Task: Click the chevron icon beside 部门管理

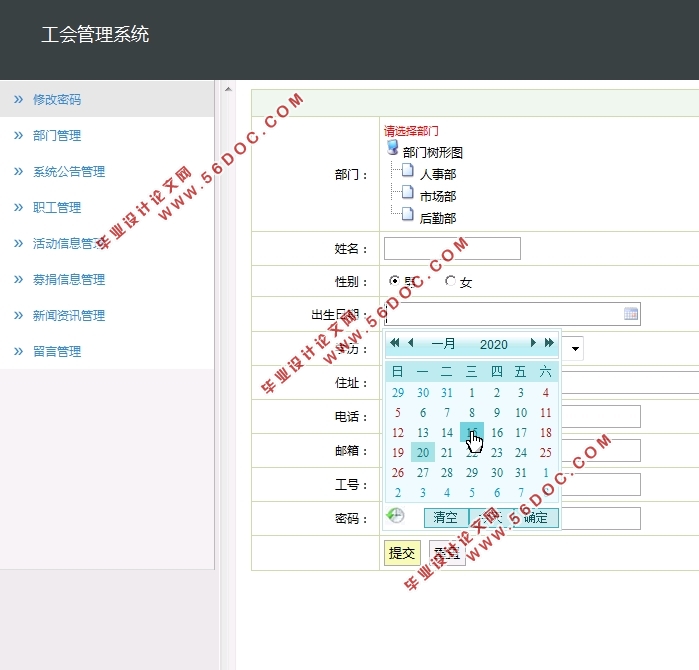Action: click(x=18, y=135)
